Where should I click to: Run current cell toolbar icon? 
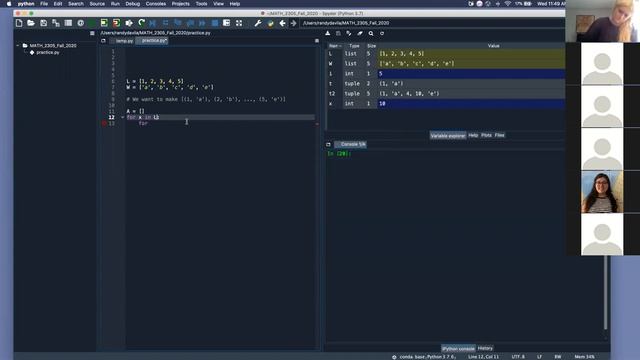pyautogui.click(x=104, y=23)
